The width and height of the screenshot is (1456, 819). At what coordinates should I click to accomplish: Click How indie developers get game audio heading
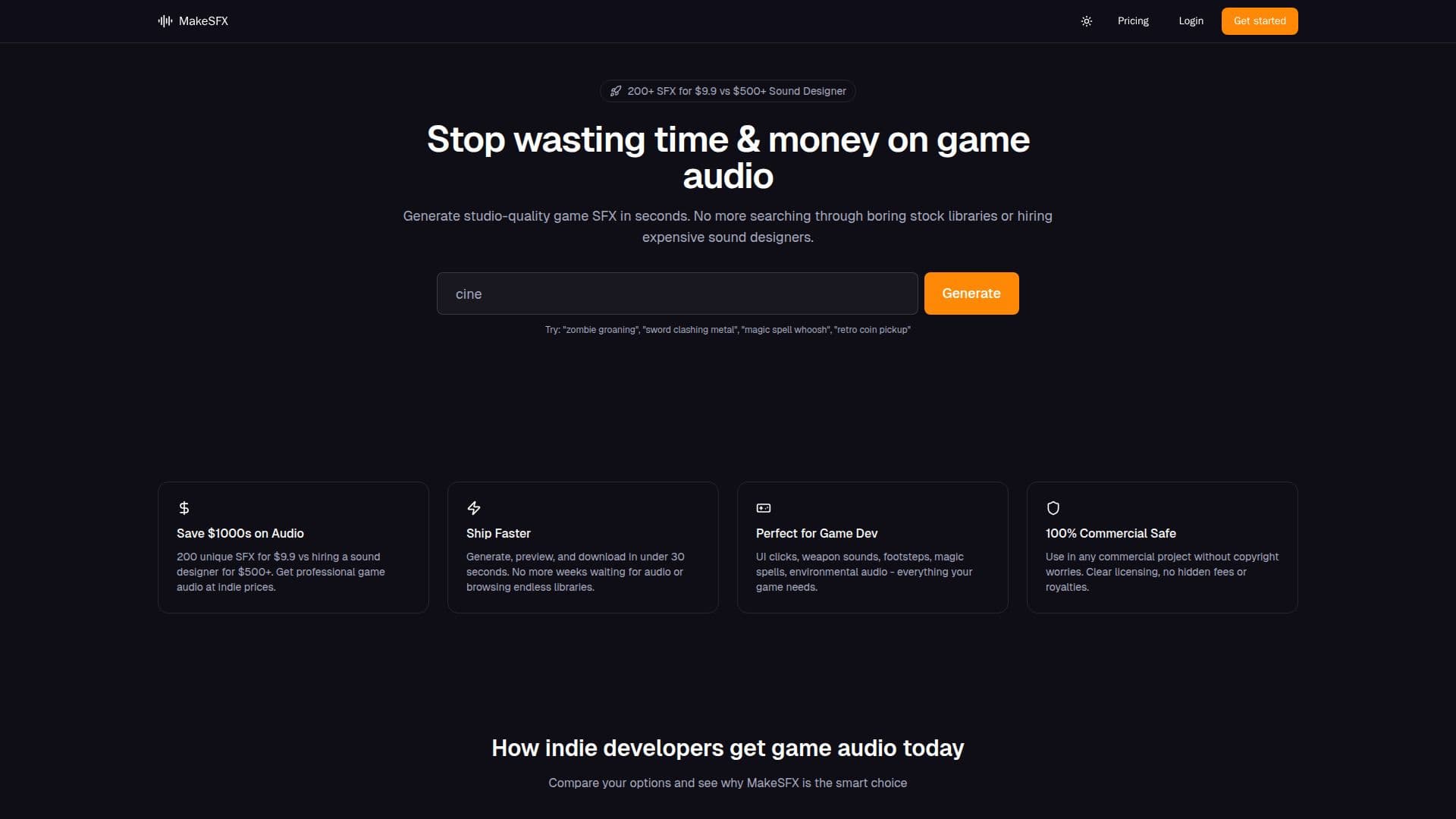point(728,748)
